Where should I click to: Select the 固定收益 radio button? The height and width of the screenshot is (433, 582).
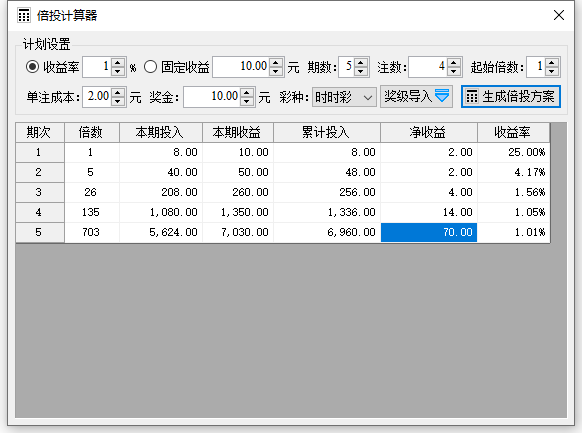(x=150, y=67)
